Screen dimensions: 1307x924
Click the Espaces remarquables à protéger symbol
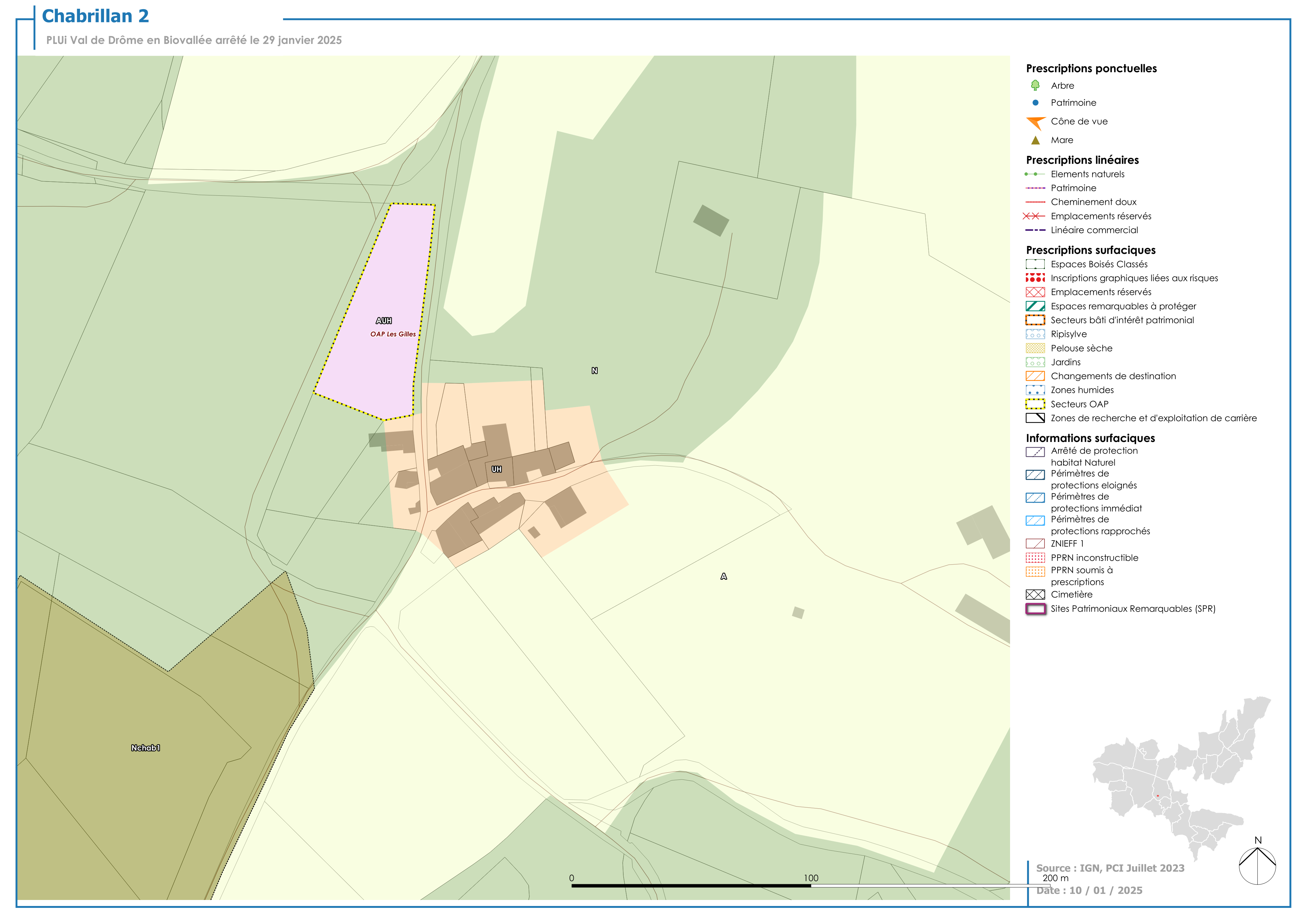pos(1035,306)
